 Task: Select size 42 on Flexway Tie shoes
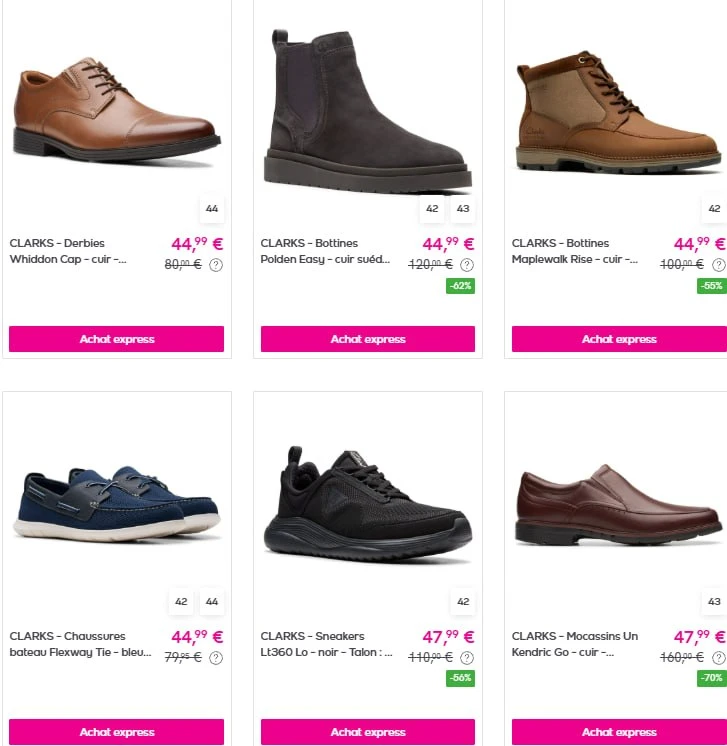coord(181,601)
